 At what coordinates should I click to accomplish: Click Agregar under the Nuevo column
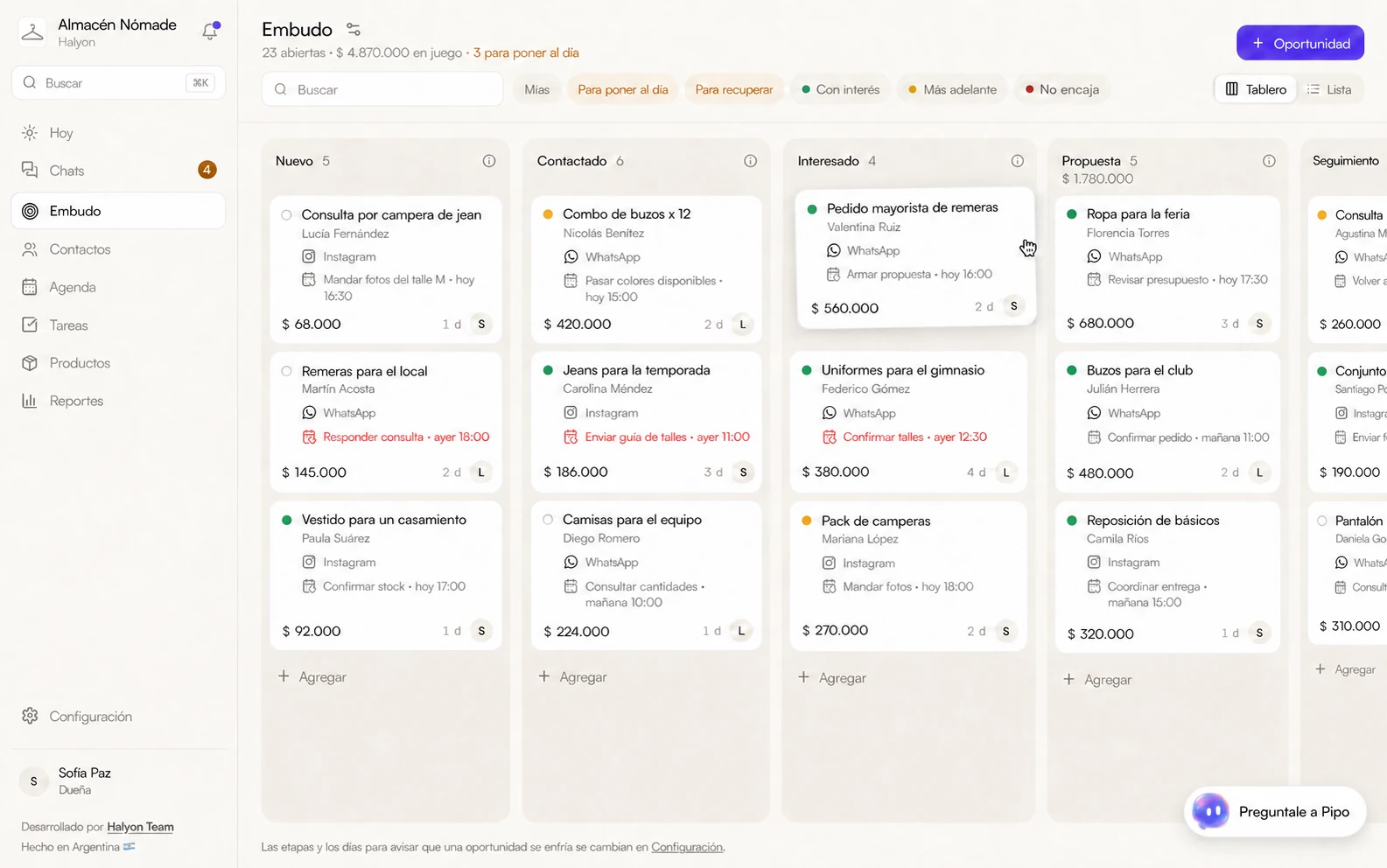pyautogui.click(x=312, y=677)
